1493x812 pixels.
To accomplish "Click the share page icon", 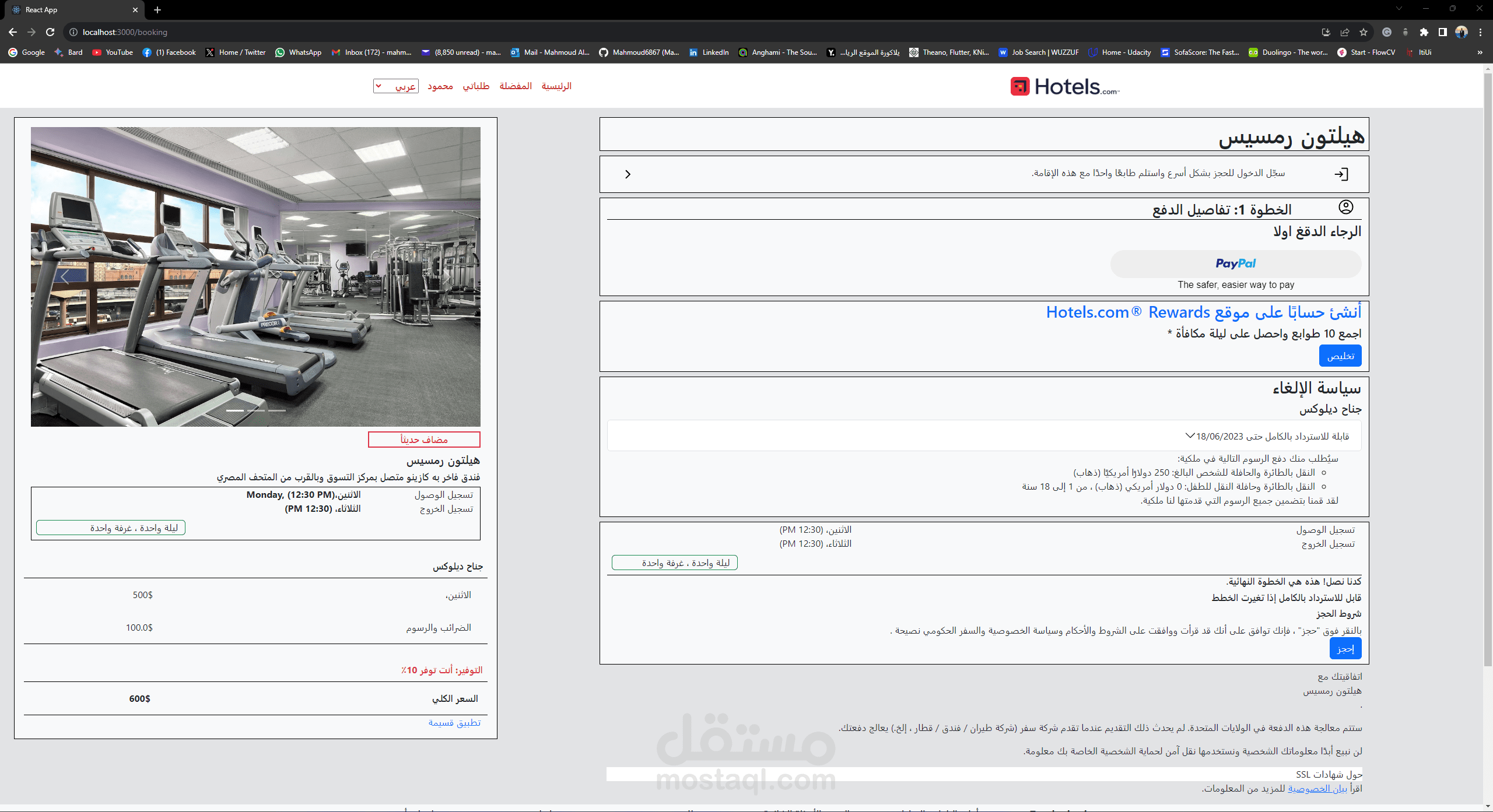I will click(1345, 32).
